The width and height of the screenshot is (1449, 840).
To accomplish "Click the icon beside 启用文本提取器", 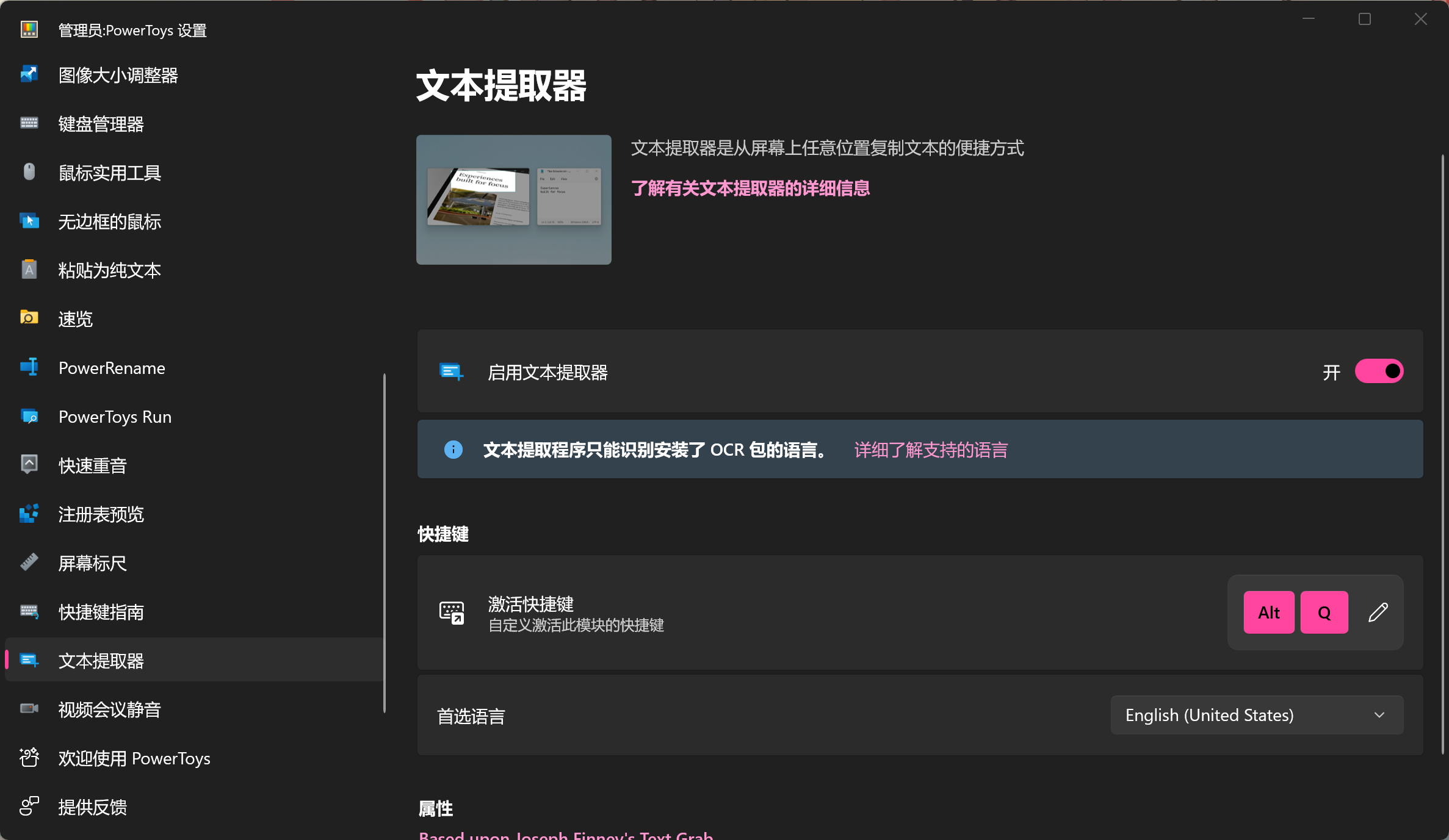I will 452,372.
